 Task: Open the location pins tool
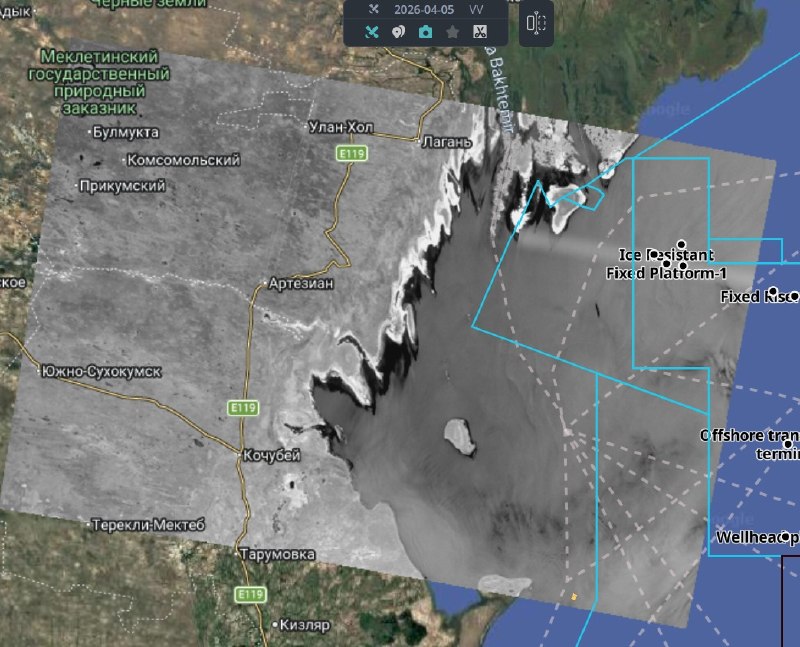pyautogui.click(x=398, y=32)
